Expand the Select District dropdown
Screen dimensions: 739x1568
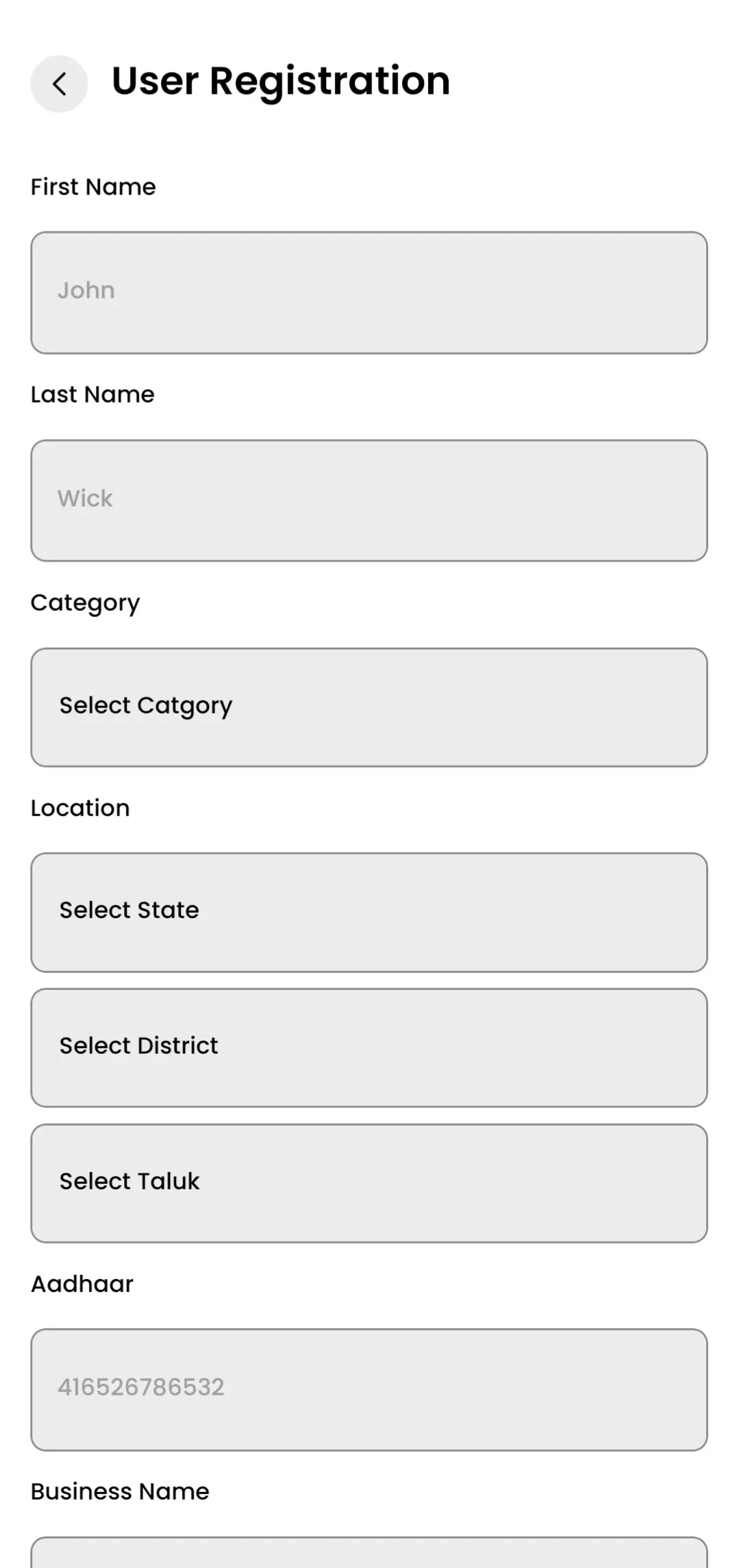pyautogui.click(x=368, y=1048)
